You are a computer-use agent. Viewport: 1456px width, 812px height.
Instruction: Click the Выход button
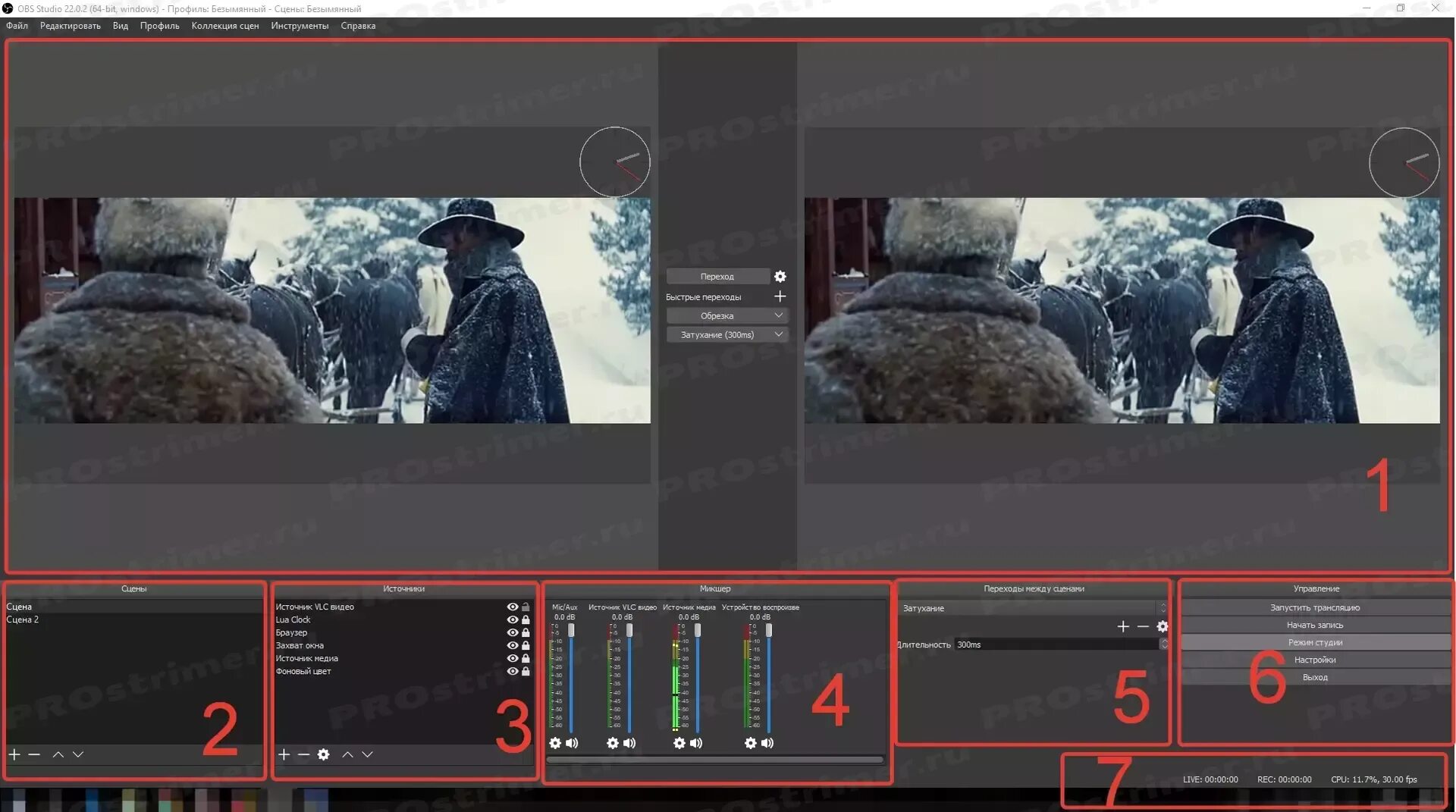pyautogui.click(x=1315, y=678)
